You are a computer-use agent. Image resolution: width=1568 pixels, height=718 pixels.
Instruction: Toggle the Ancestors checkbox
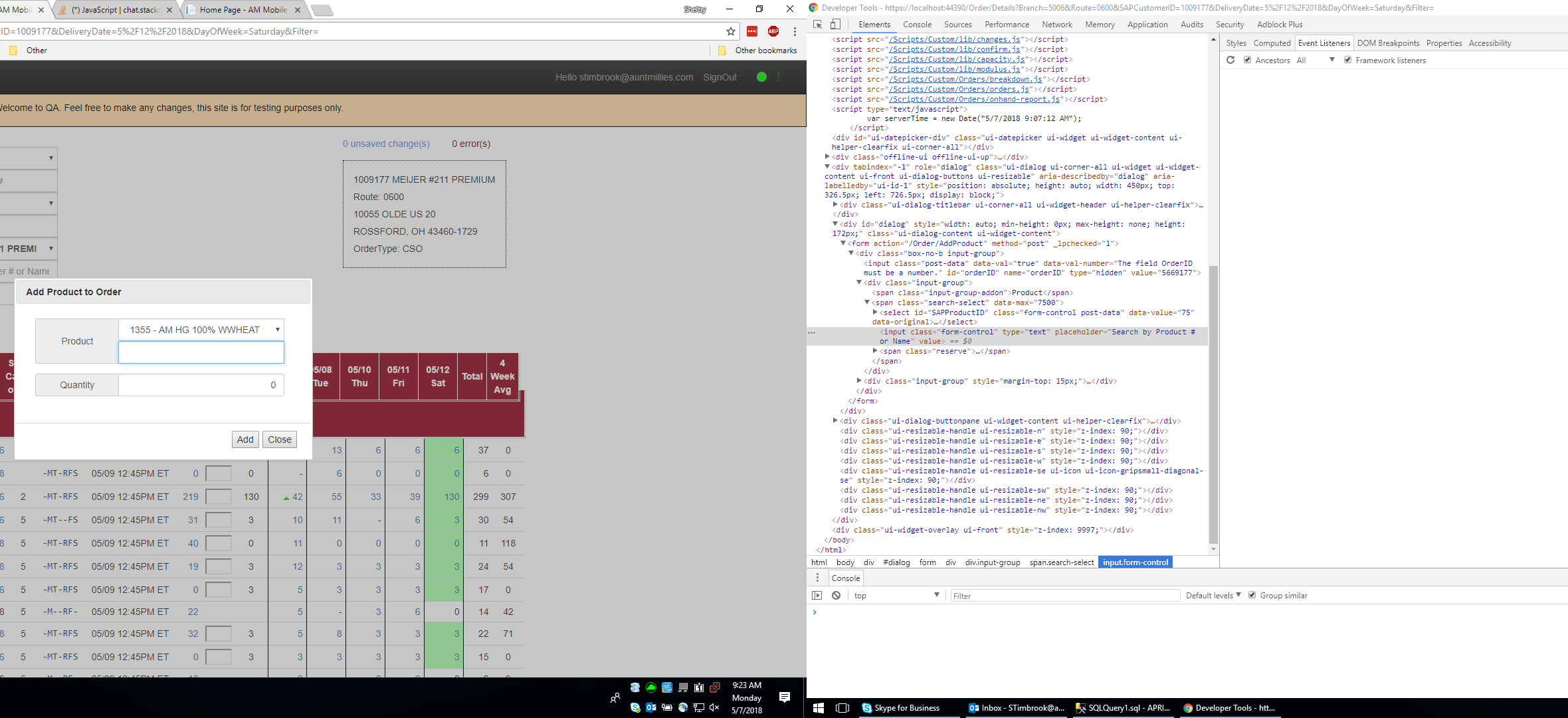point(1248,60)
